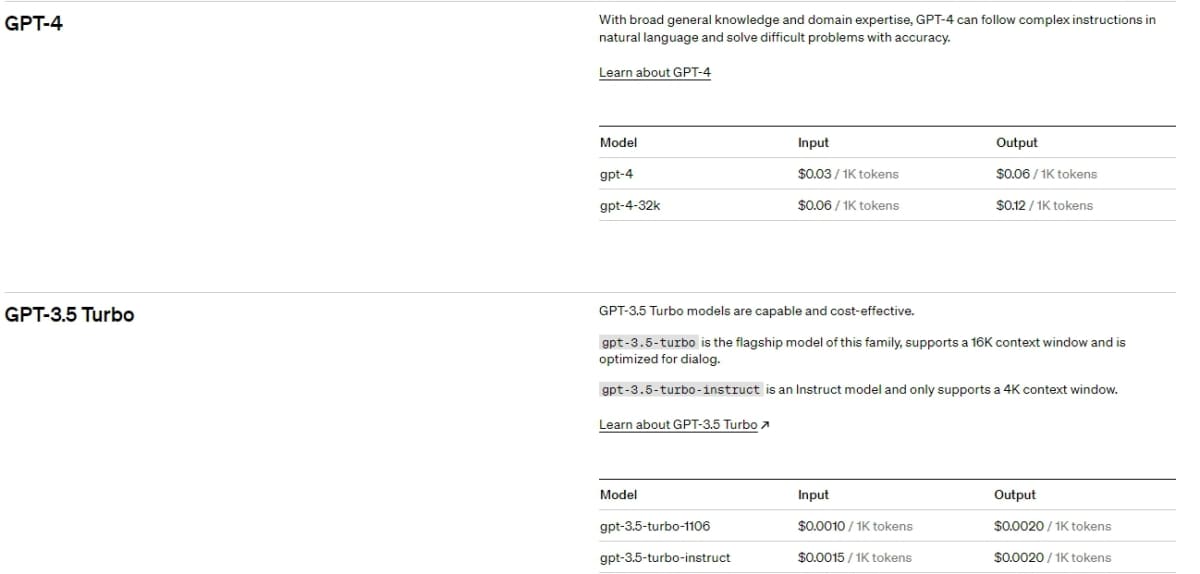Screen dimensions: 1200x574
Task: Click the GPT-4 section heading
Action: [34, 23]
